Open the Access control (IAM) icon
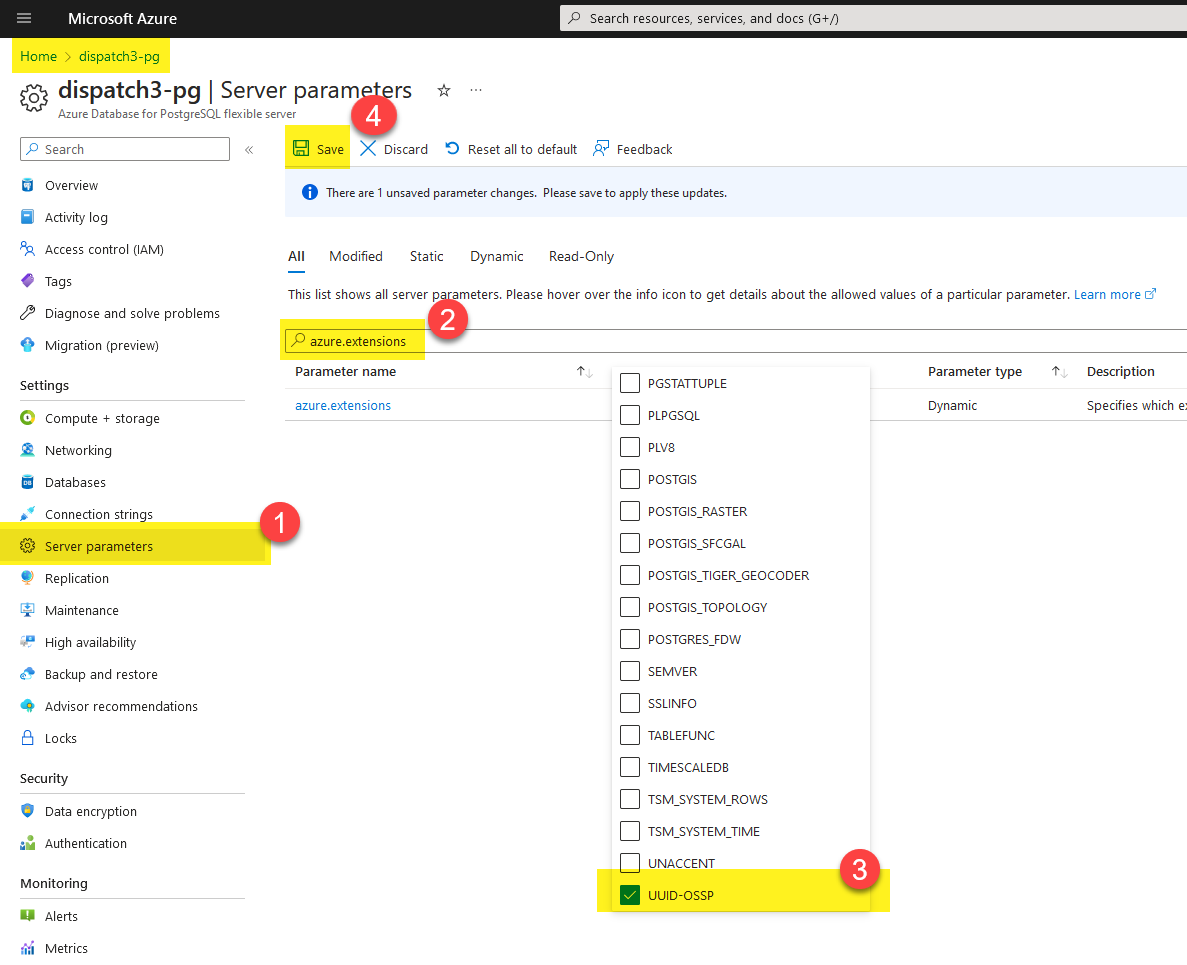 tap(28, 249)
